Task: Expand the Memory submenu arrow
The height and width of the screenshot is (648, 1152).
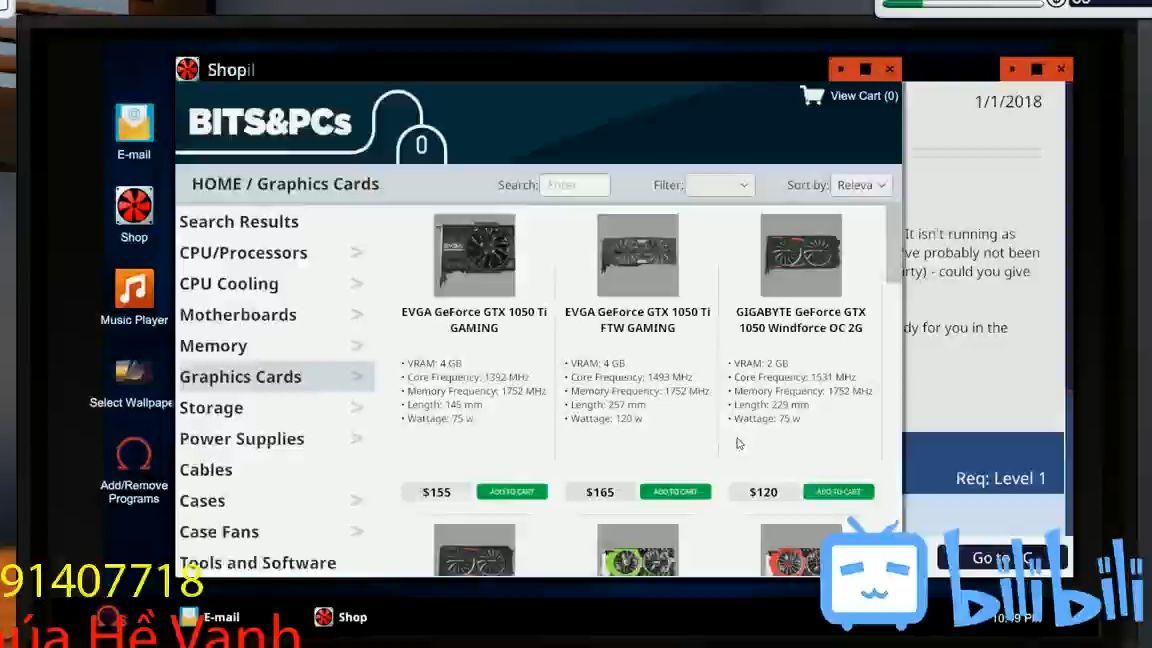Action: click(357, 345)
